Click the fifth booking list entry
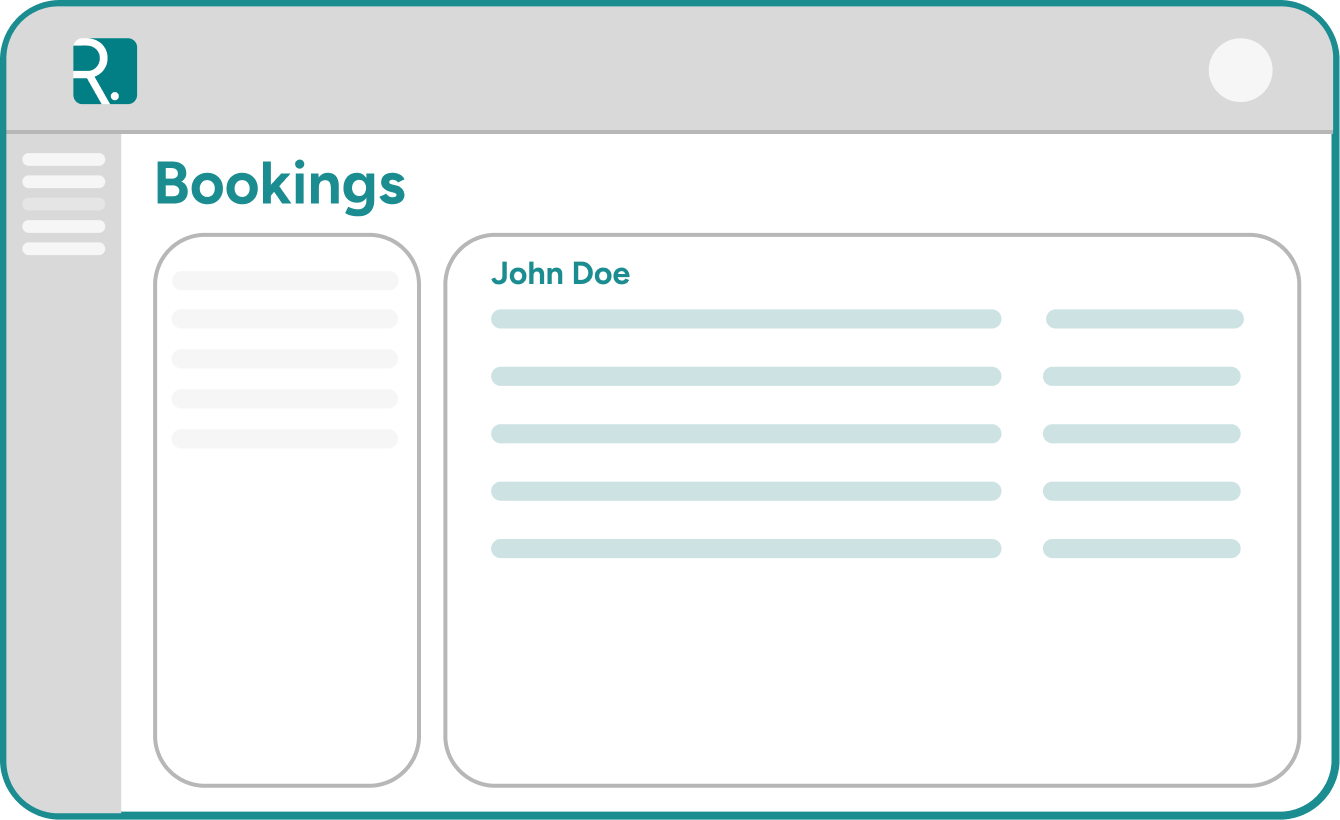Image resolution: width=1340 pixels, height=820 pixels. (285, 437)
